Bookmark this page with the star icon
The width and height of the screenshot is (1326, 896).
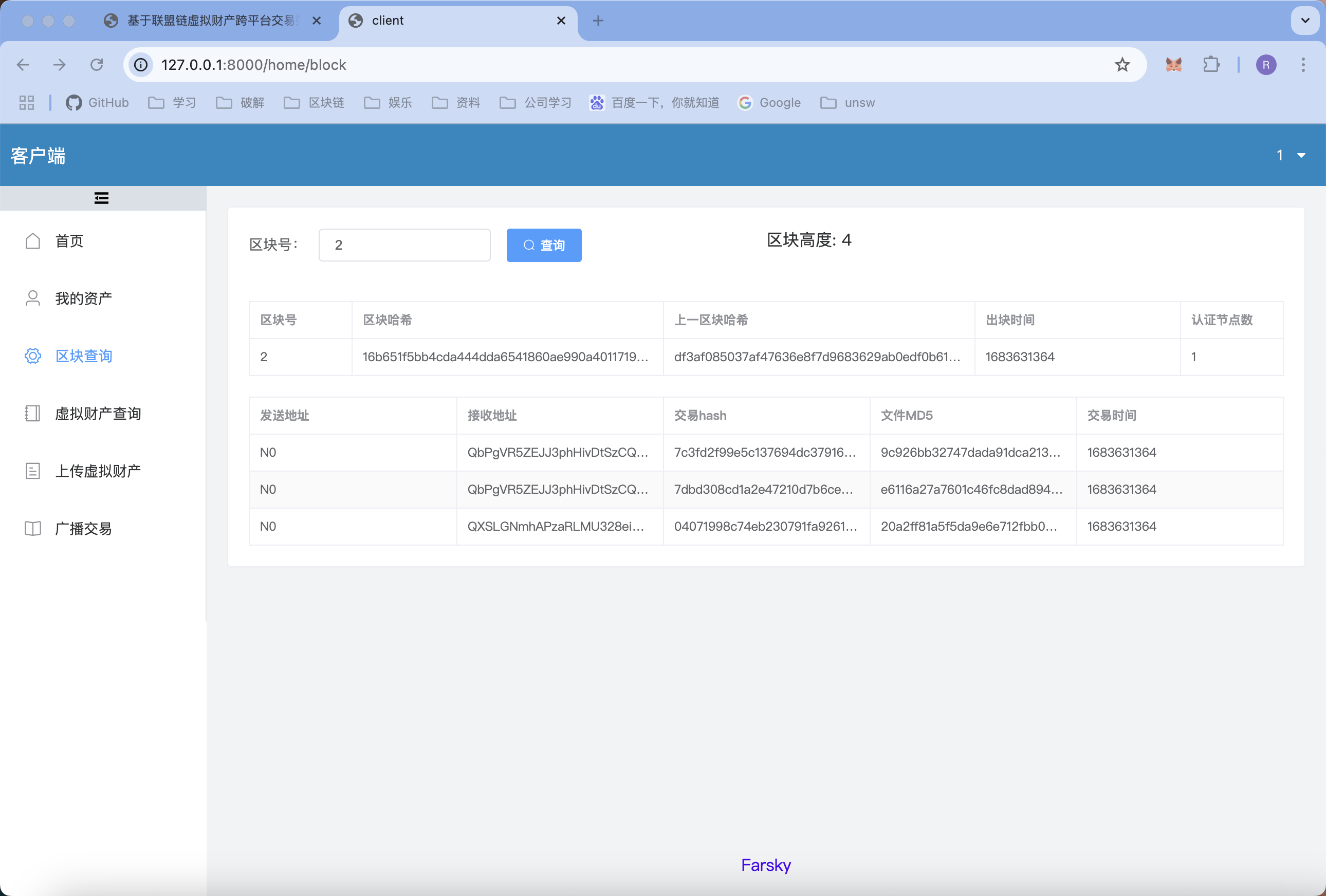[x=1122, y=64]
